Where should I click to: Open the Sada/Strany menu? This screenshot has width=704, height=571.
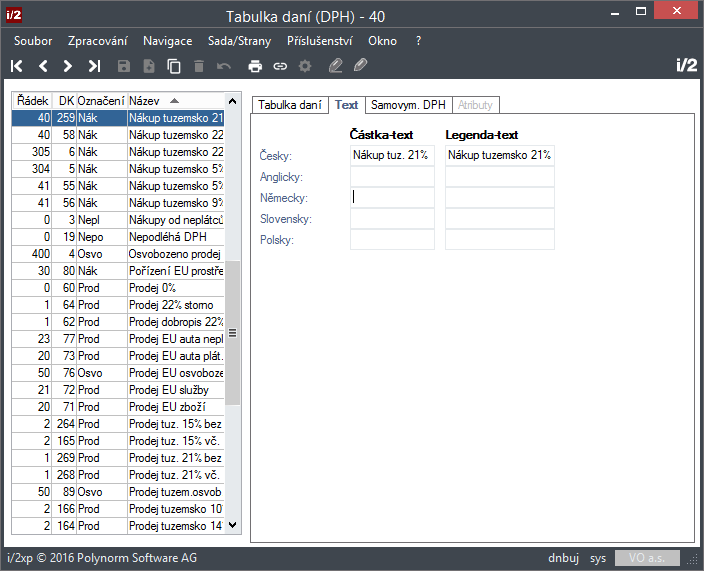[x=239, y=41]
